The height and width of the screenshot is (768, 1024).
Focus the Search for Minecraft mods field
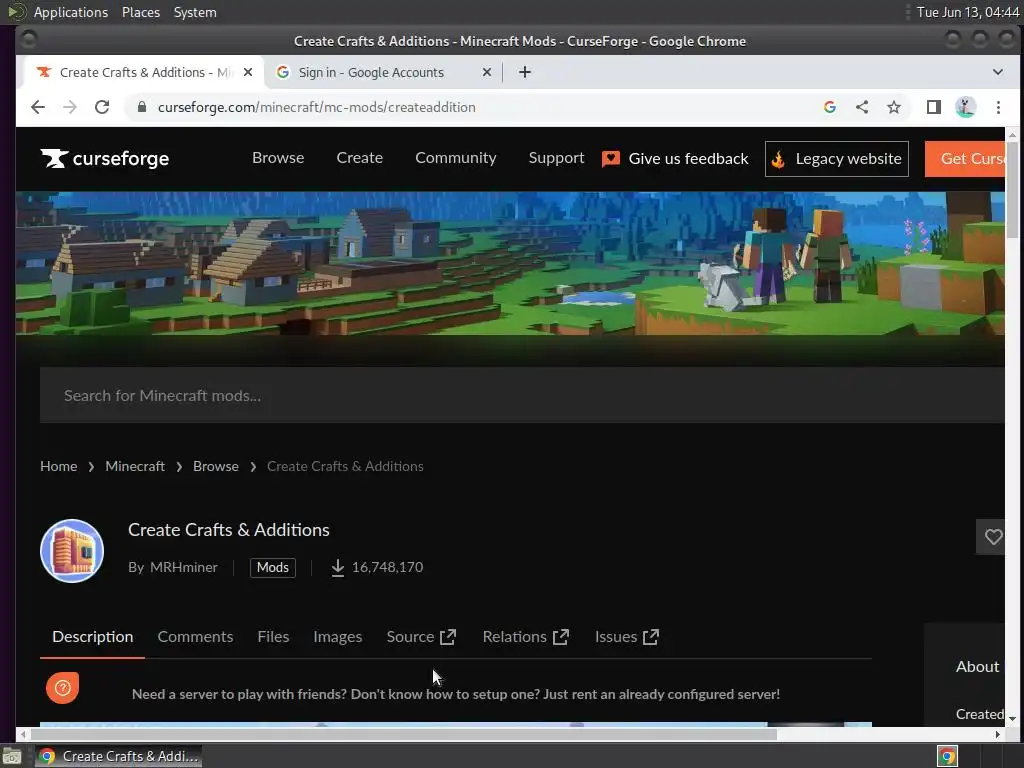click(x=522, y=395)
